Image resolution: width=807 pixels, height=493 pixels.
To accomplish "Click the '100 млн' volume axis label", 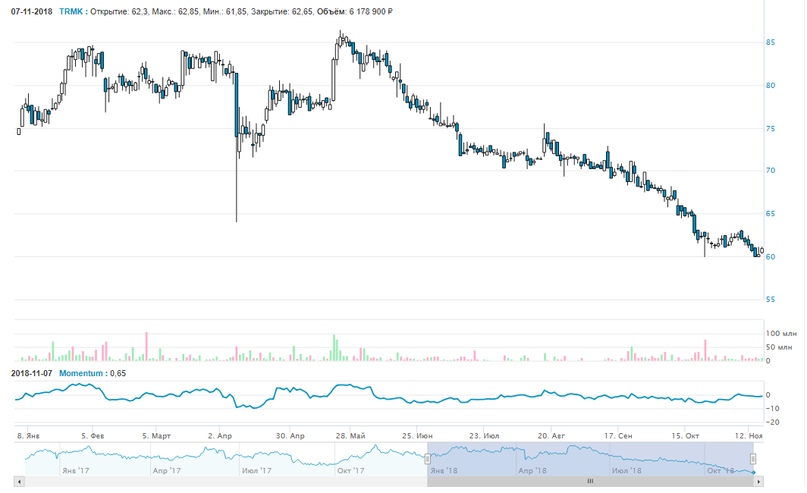I will pyautogui.click(x=778, y=332).
